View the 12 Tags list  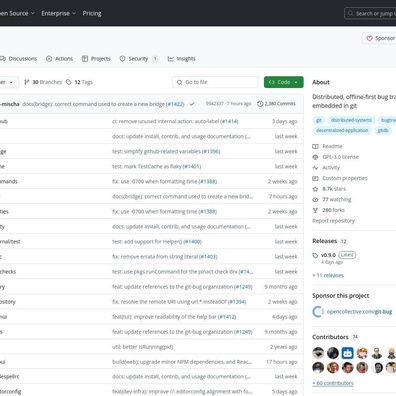79,82
